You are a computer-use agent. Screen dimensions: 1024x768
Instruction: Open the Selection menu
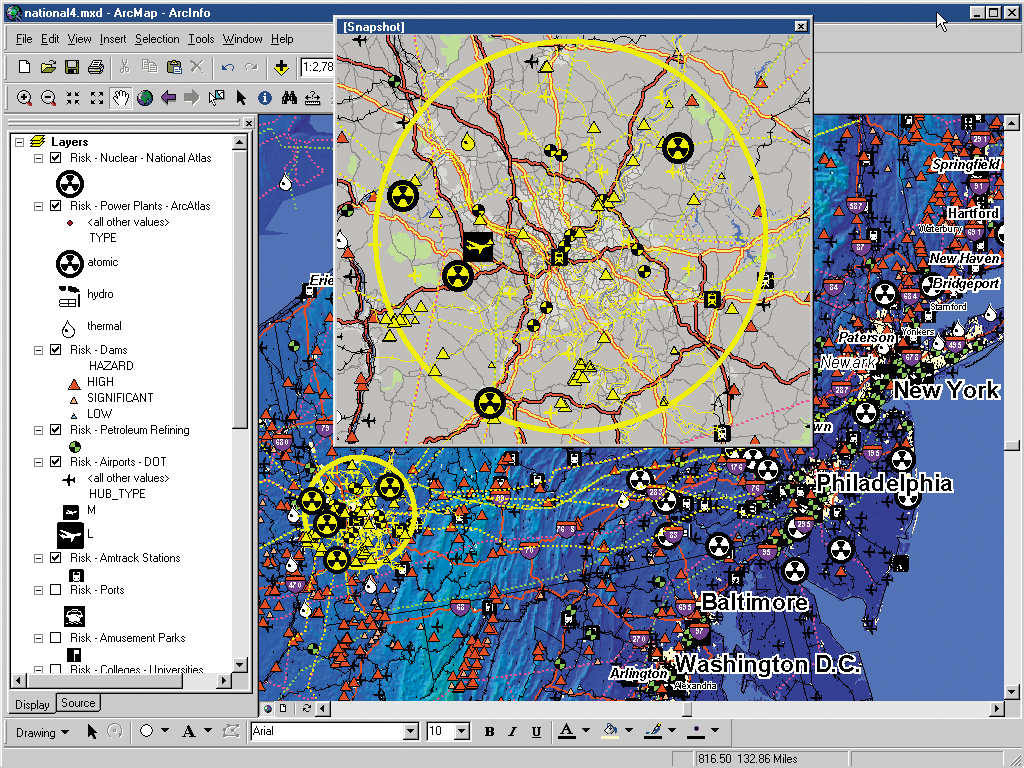tap(157, 39)
